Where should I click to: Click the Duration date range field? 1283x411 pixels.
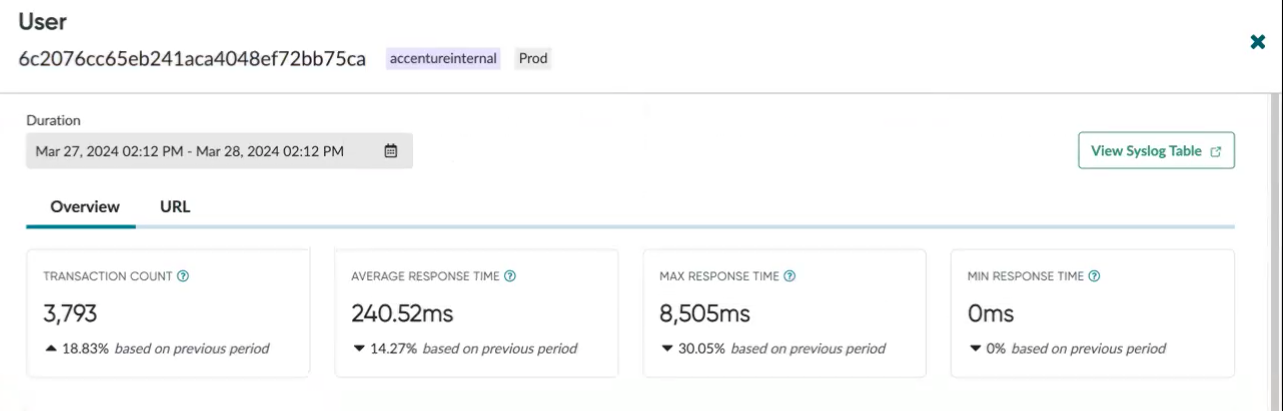coord(219,151)
